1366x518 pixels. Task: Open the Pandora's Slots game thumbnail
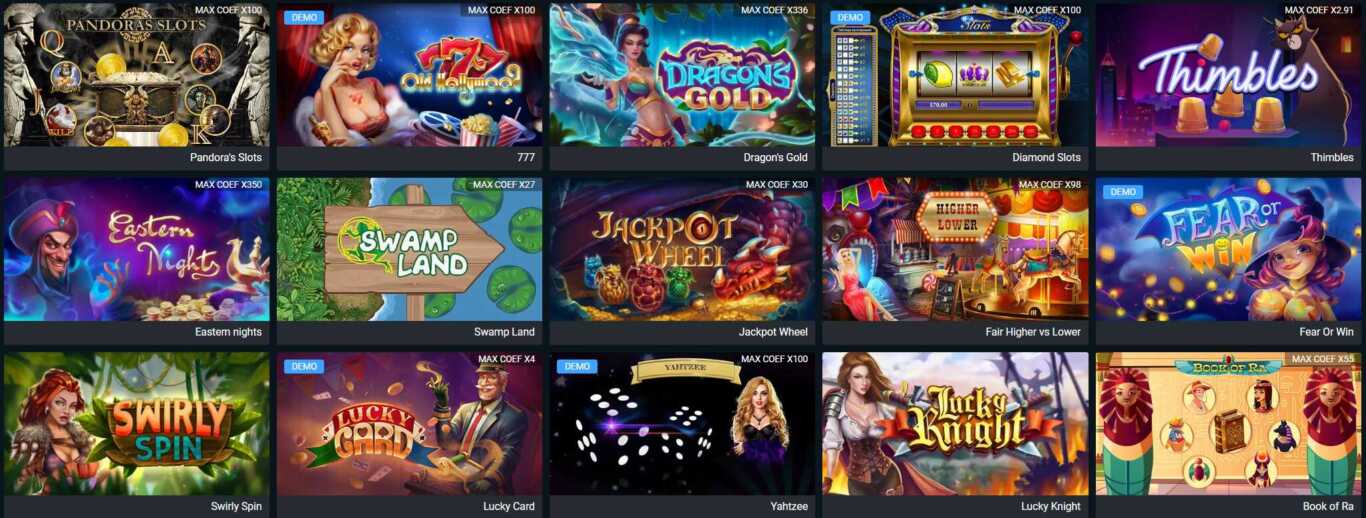[136, 75]
